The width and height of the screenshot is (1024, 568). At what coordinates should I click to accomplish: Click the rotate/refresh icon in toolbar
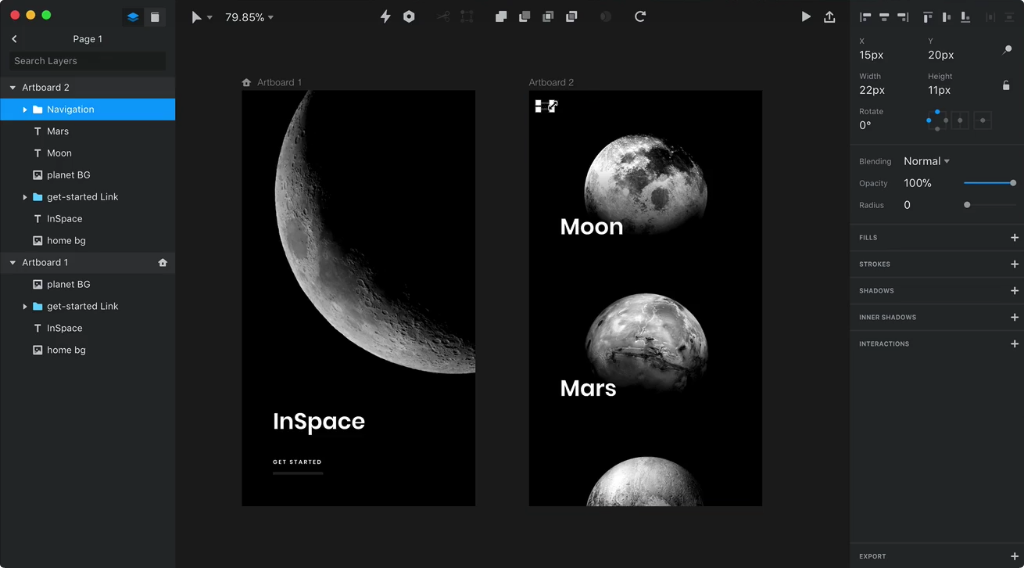pyautogui.click(x=640, y=17)
